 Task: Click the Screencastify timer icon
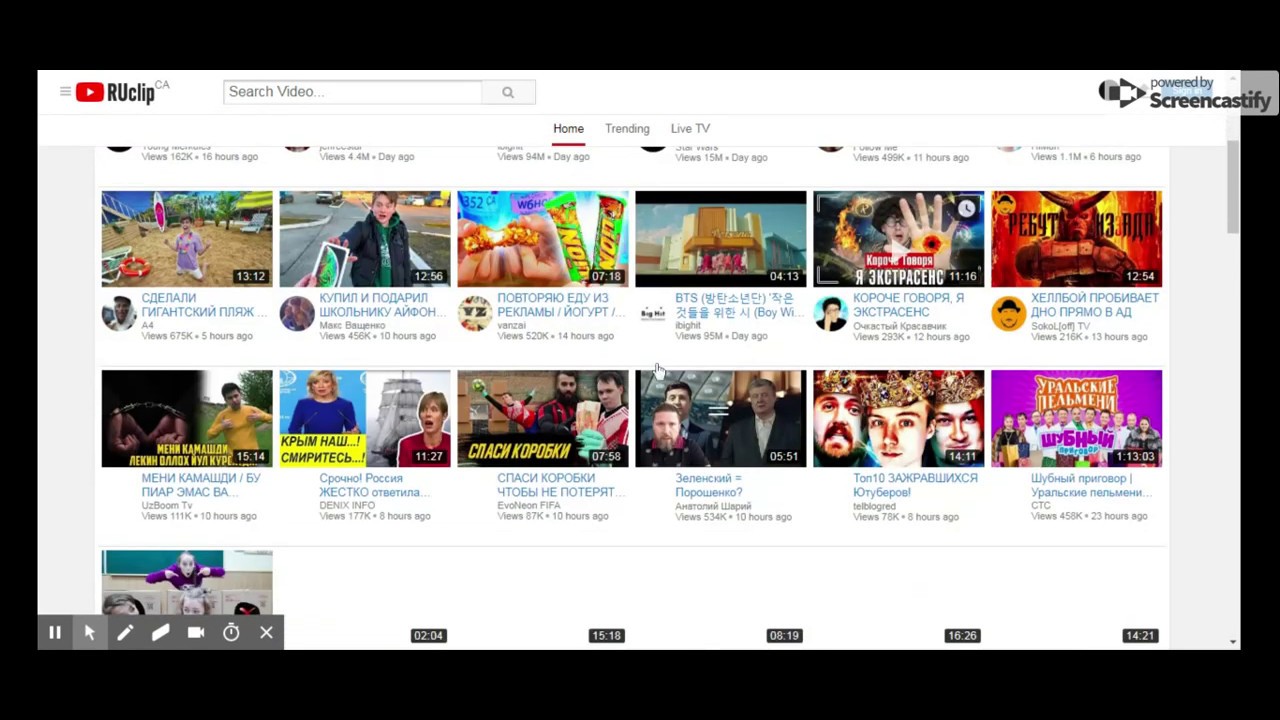coord(231,633)
